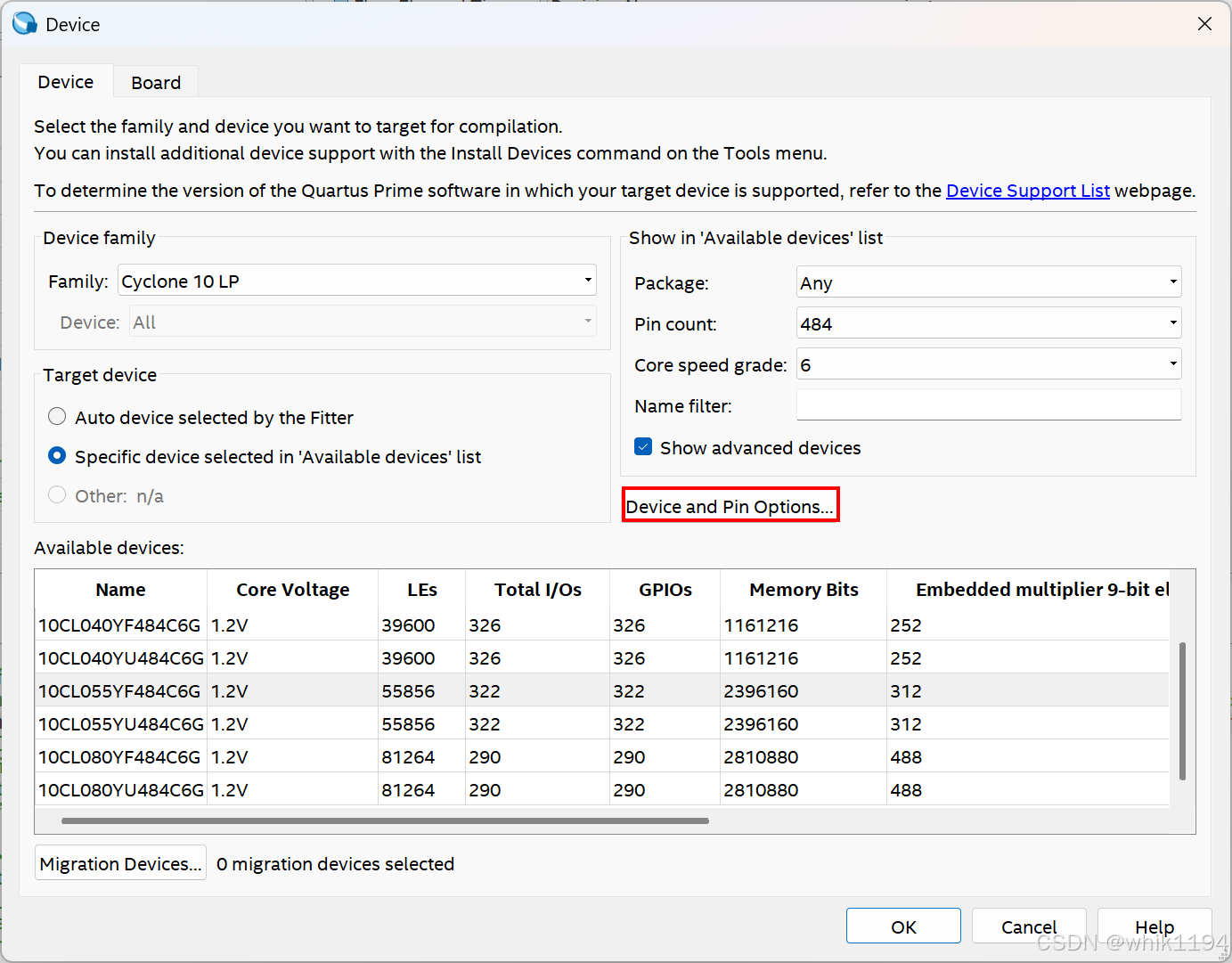Click Embedded multiplier 9-bit column header
Image resolution: width=1232 pixels, height=963 pixels.
tap(1028, 590)
